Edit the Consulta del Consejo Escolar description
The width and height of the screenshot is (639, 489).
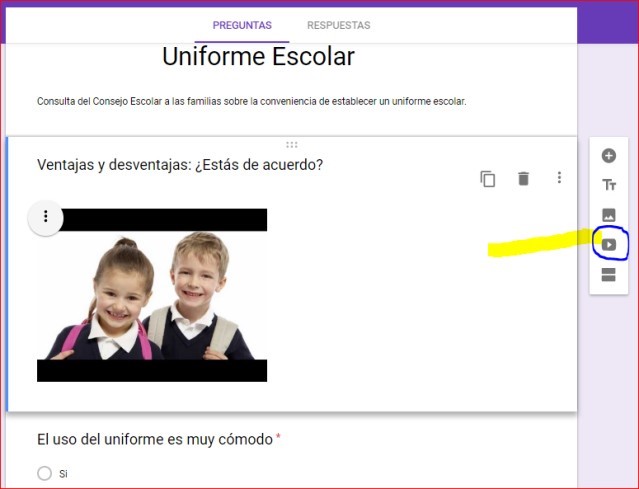[x=251, y=102]
